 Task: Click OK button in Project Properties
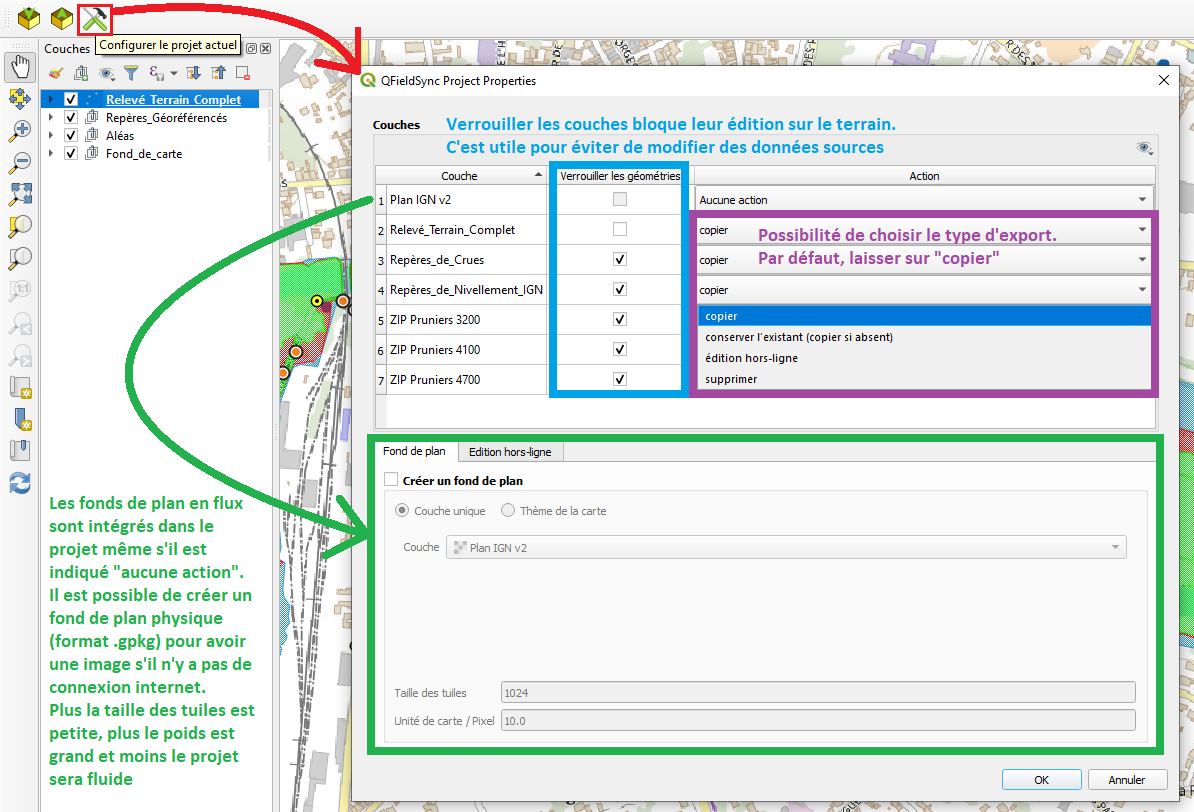click(x=1041, y=779)
